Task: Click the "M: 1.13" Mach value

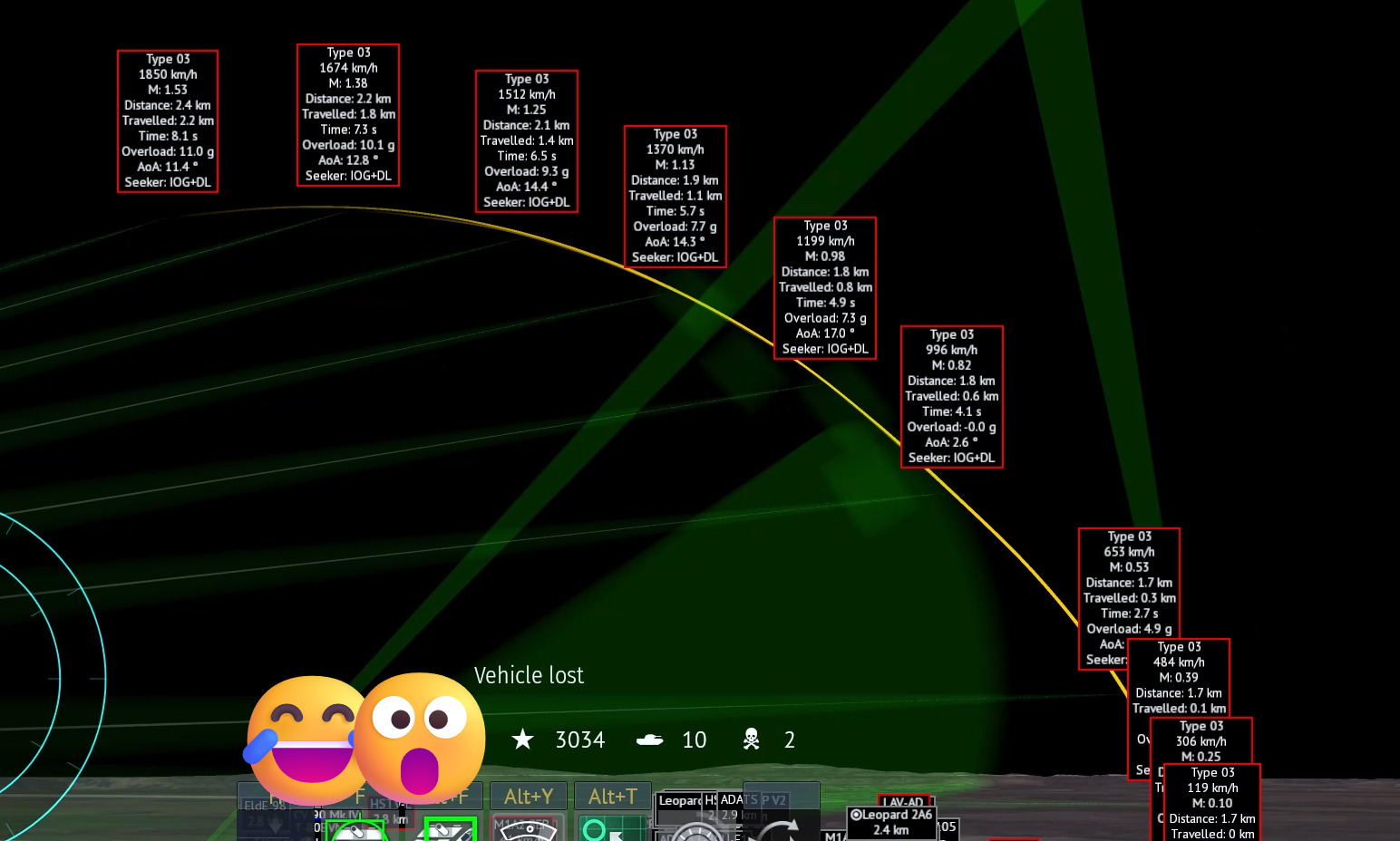Action: pos(676,165)
